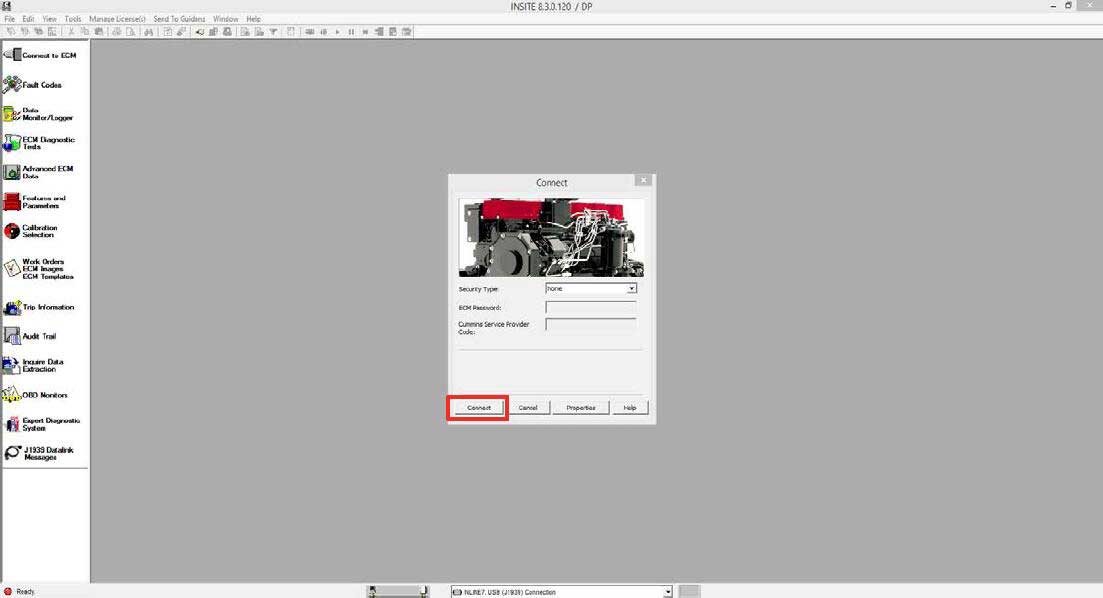This screenshot has width=1103, height=598.
Task: Open the connection selection dropdown
Action: click(667, 591)
